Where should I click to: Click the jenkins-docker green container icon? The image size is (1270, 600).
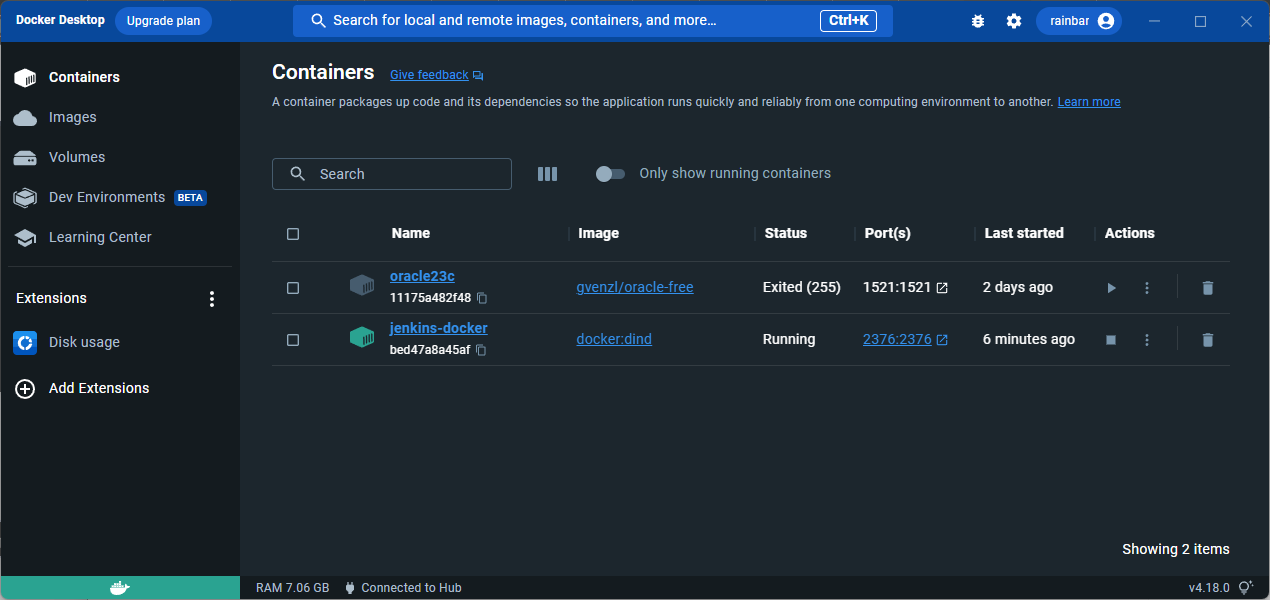point(362,338)
